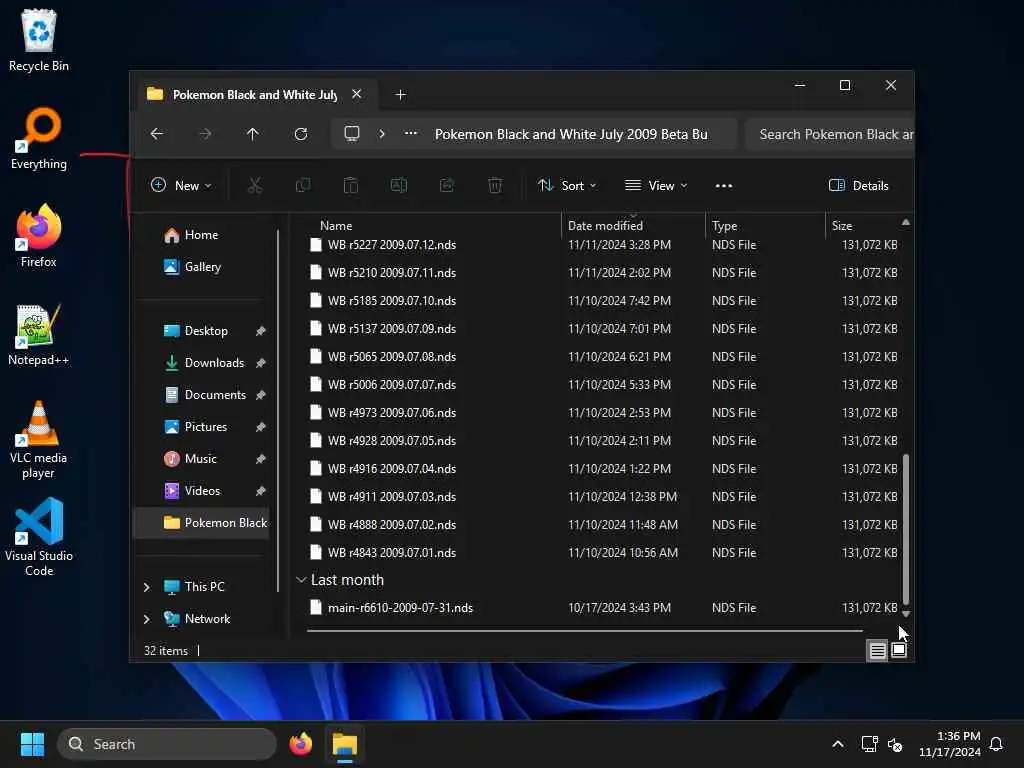Select the Pokemon Black and White tab
1024x768 pixels.
255,95
